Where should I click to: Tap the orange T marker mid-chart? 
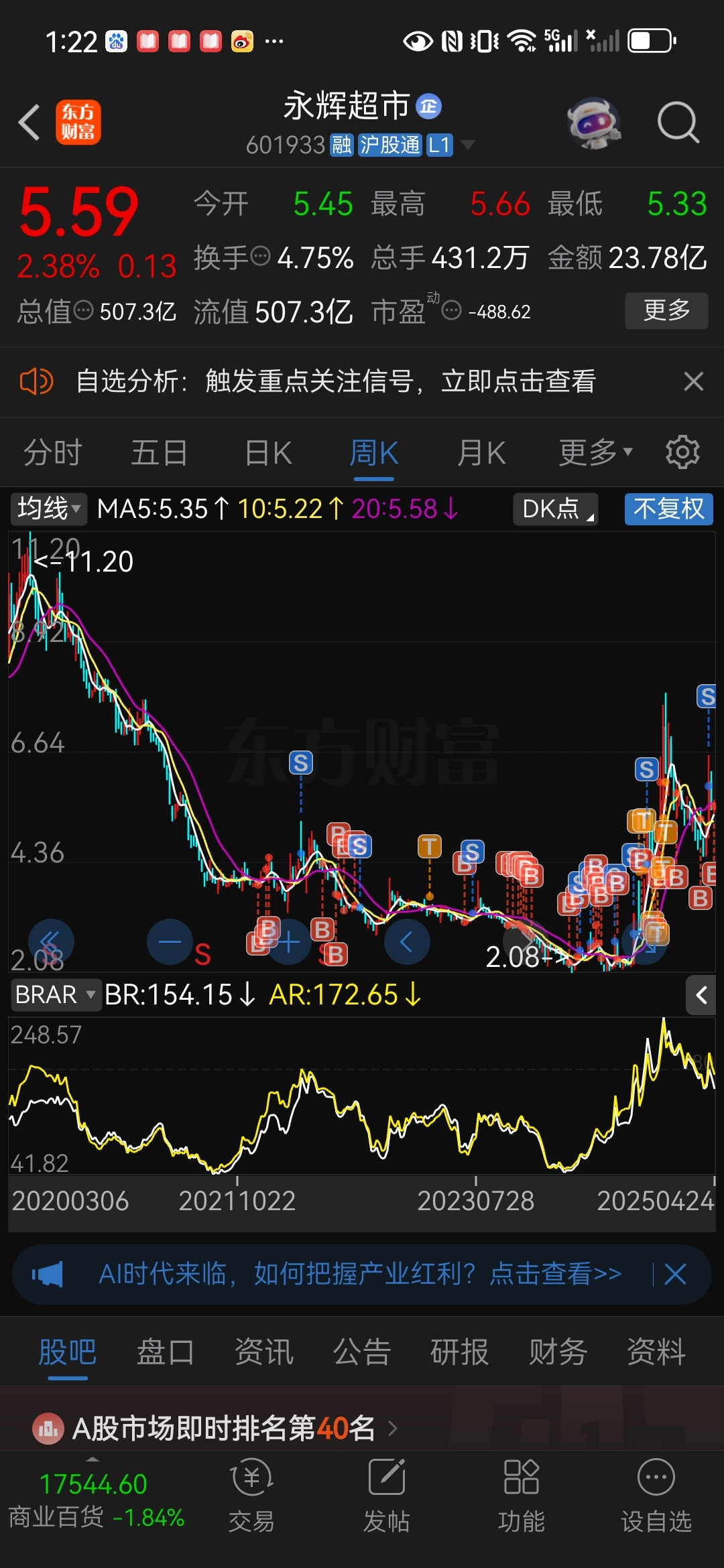click(x=430, y=846)
